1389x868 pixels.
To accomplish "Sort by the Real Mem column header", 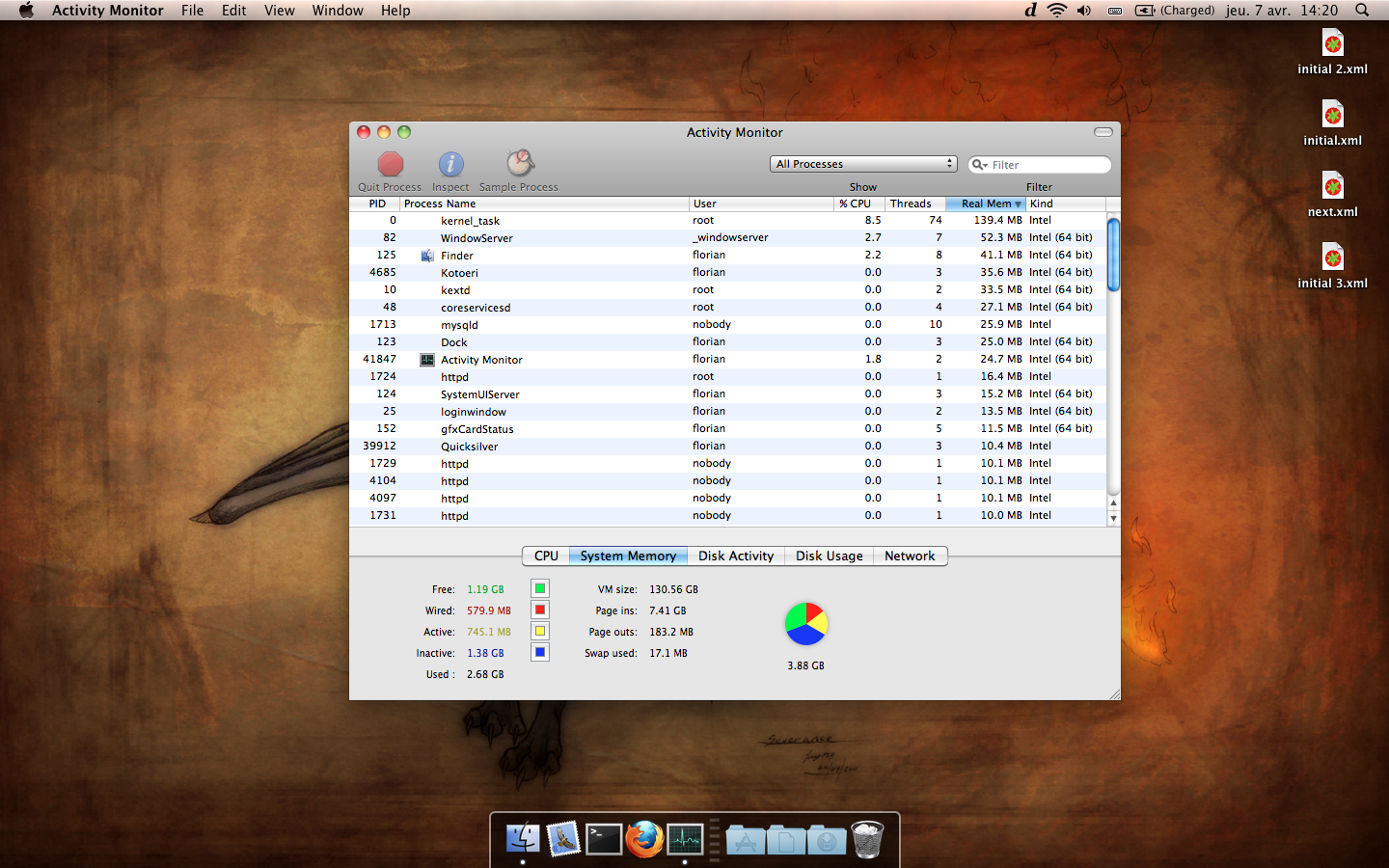I will pyautogui.click(x=985, y=203).
